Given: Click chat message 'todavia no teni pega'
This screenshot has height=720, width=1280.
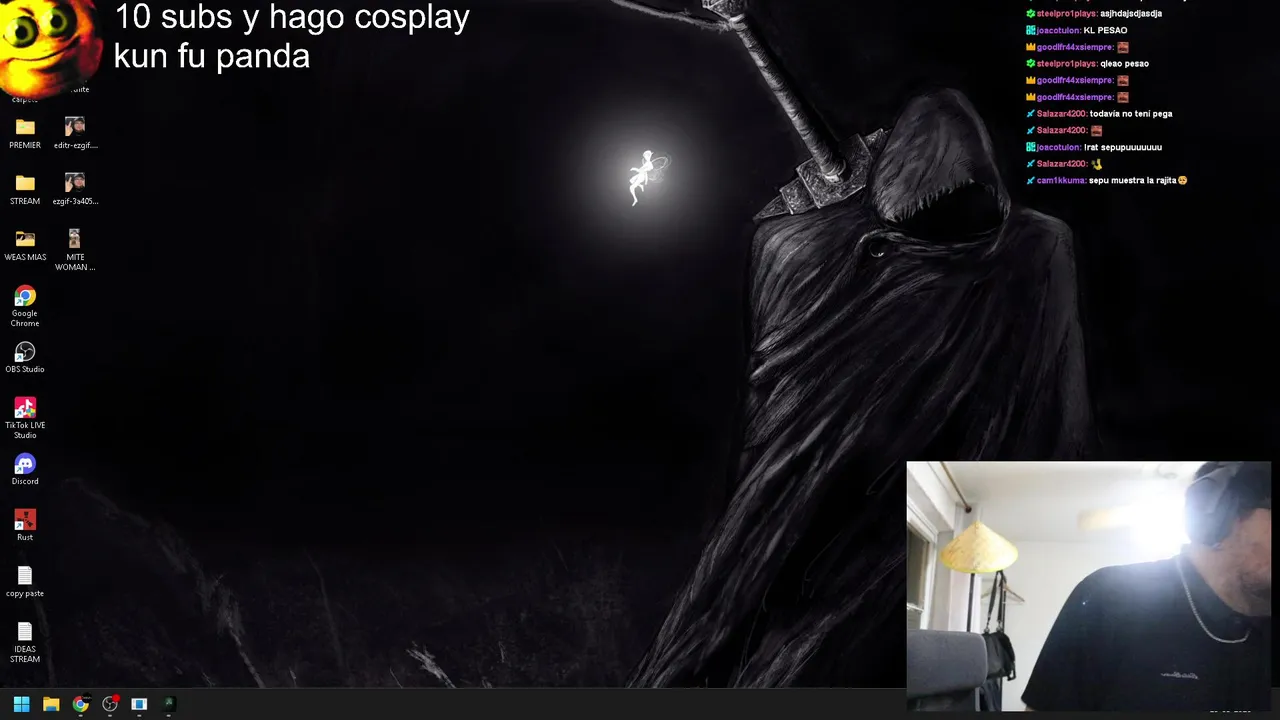Looking at the screenshot, I should 1130,114.
